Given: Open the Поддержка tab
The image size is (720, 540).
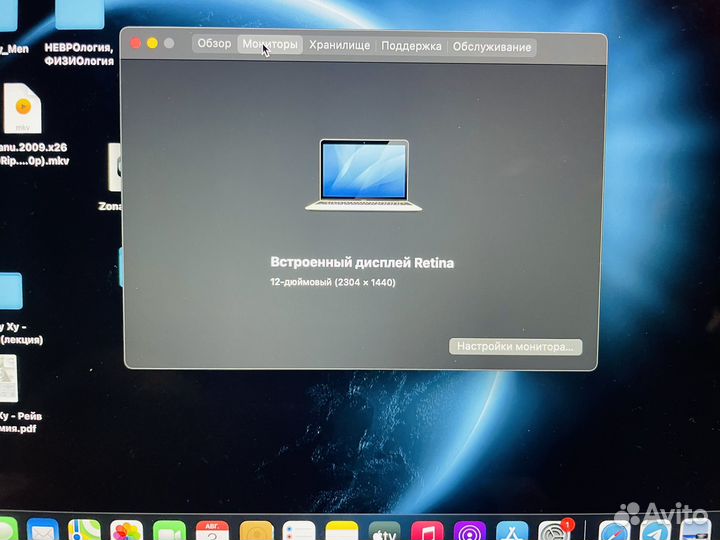Looking at the screenshot, I should (x=411, y=46).
